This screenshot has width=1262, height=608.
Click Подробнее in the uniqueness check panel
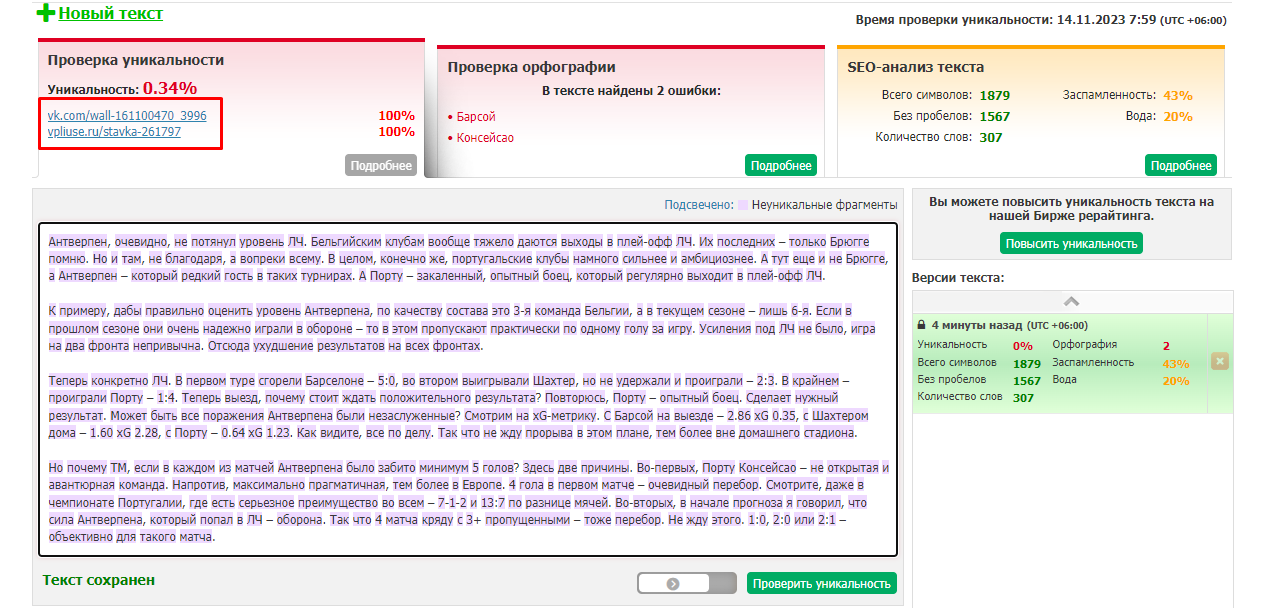tap(381, 166)
